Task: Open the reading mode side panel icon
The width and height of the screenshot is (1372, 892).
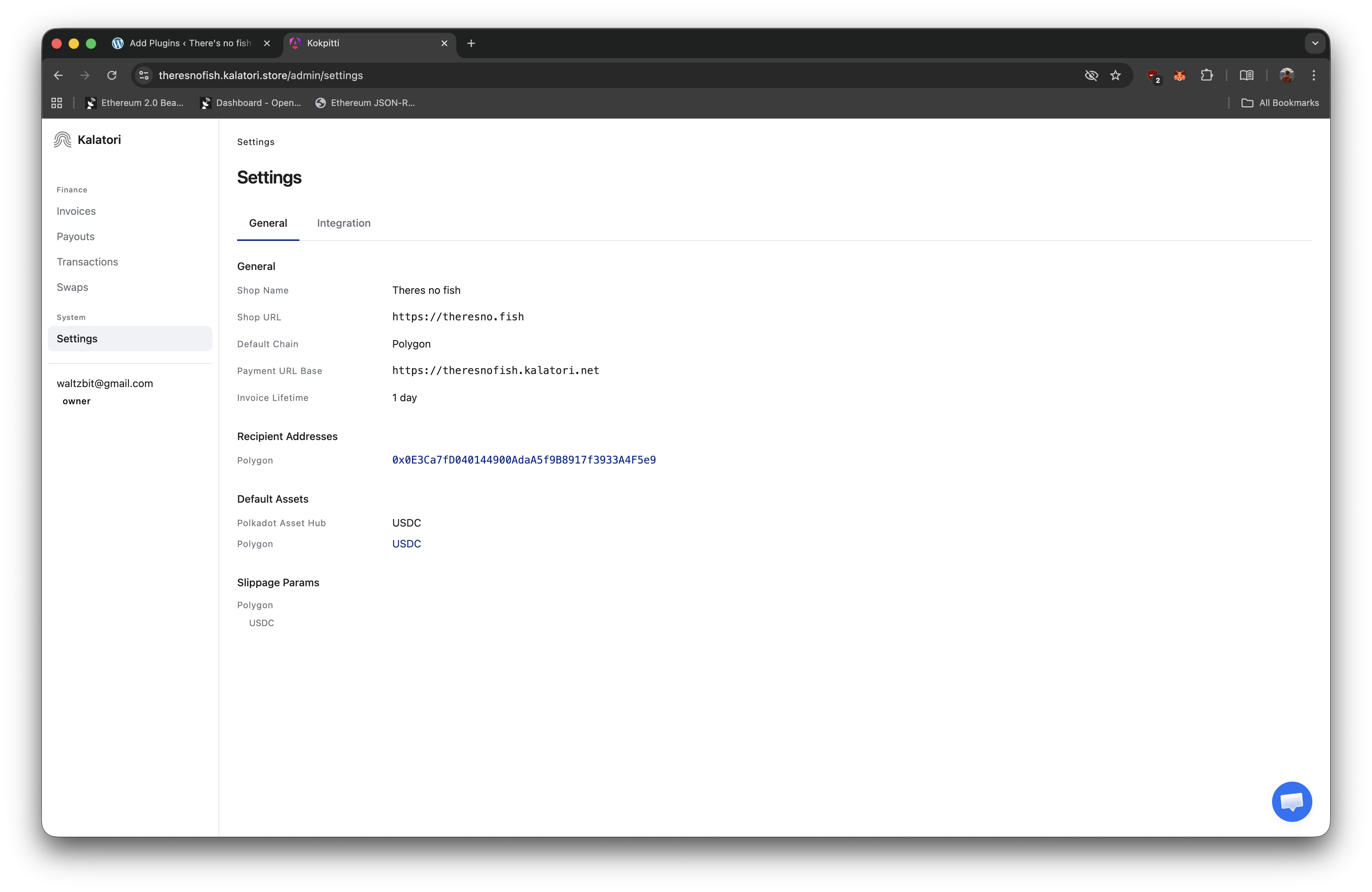Action: (1246, 76)
